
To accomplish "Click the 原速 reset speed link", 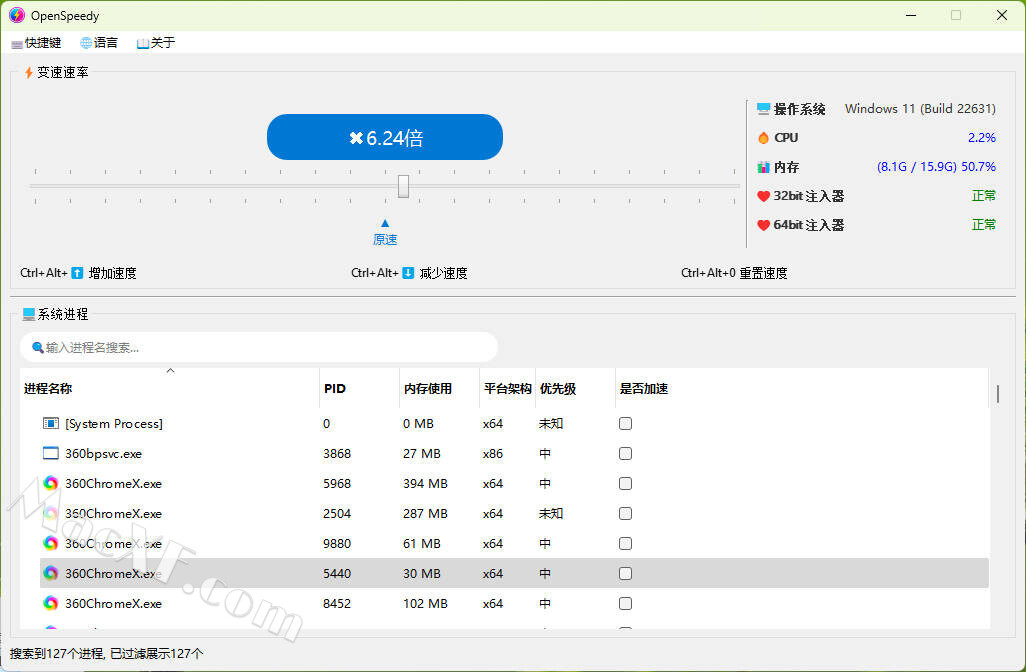I will point(385,239).
